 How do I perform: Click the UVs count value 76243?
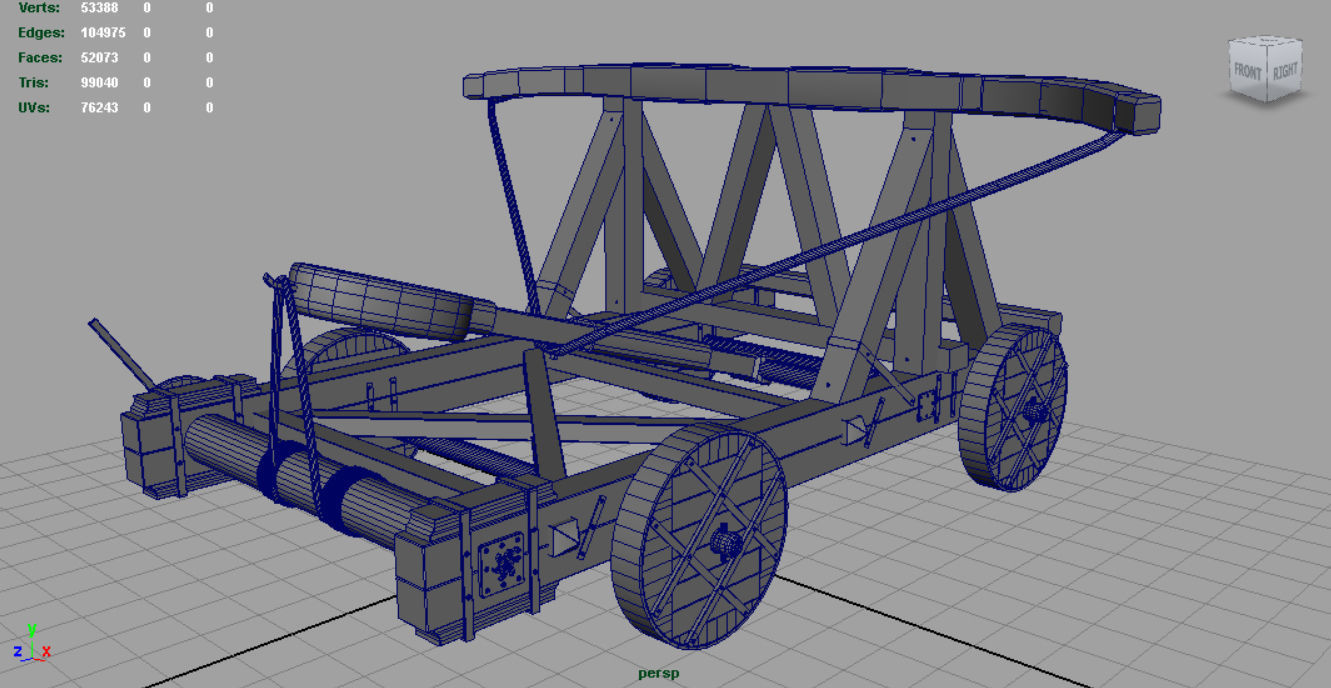tap(99, 108)
